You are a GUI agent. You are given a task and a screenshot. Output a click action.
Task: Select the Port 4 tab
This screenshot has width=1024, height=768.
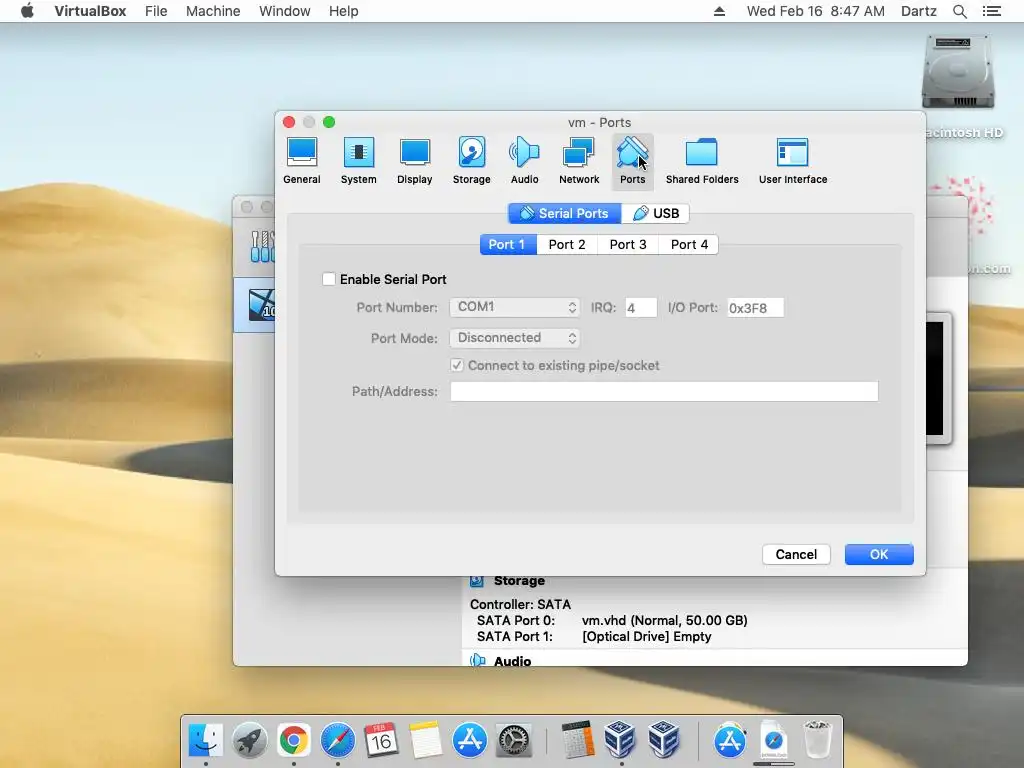tap(689, 244)
